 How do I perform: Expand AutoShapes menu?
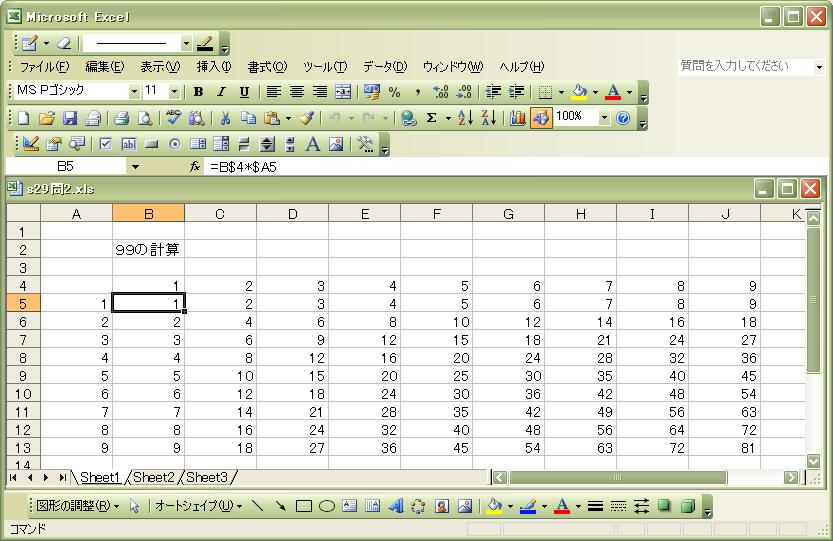(199, 506)
